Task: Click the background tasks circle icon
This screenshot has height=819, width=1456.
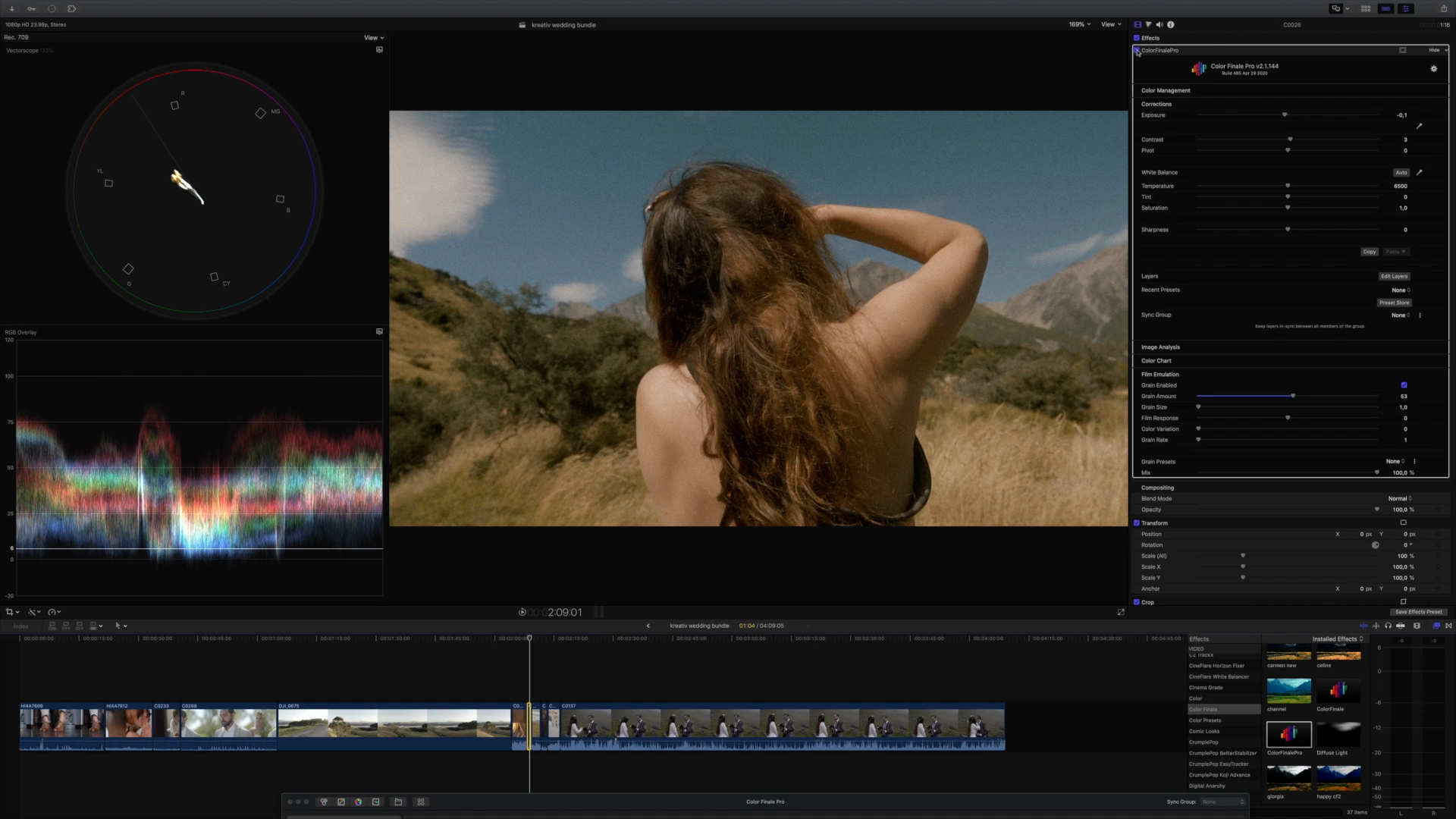Action: (x=52, y=9)
